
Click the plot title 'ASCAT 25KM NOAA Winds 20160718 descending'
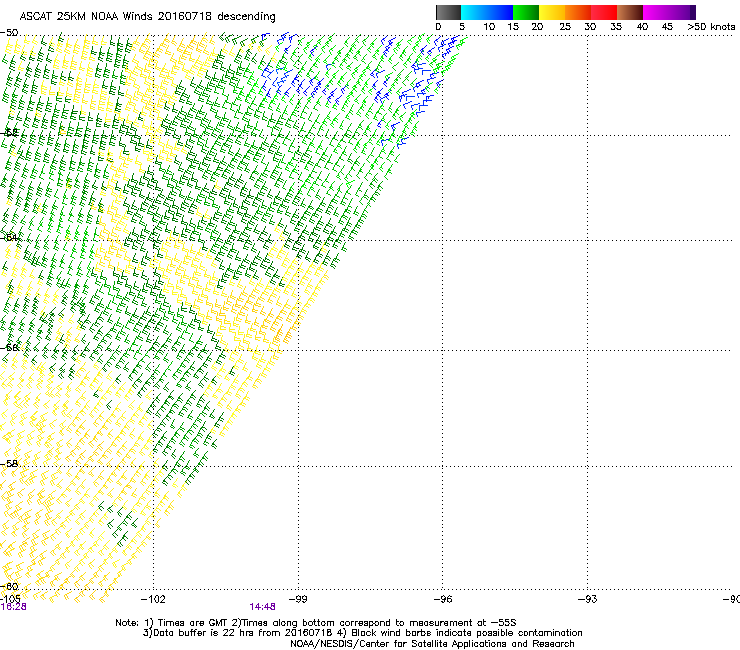pyautogui.click(x=147, y=16)
